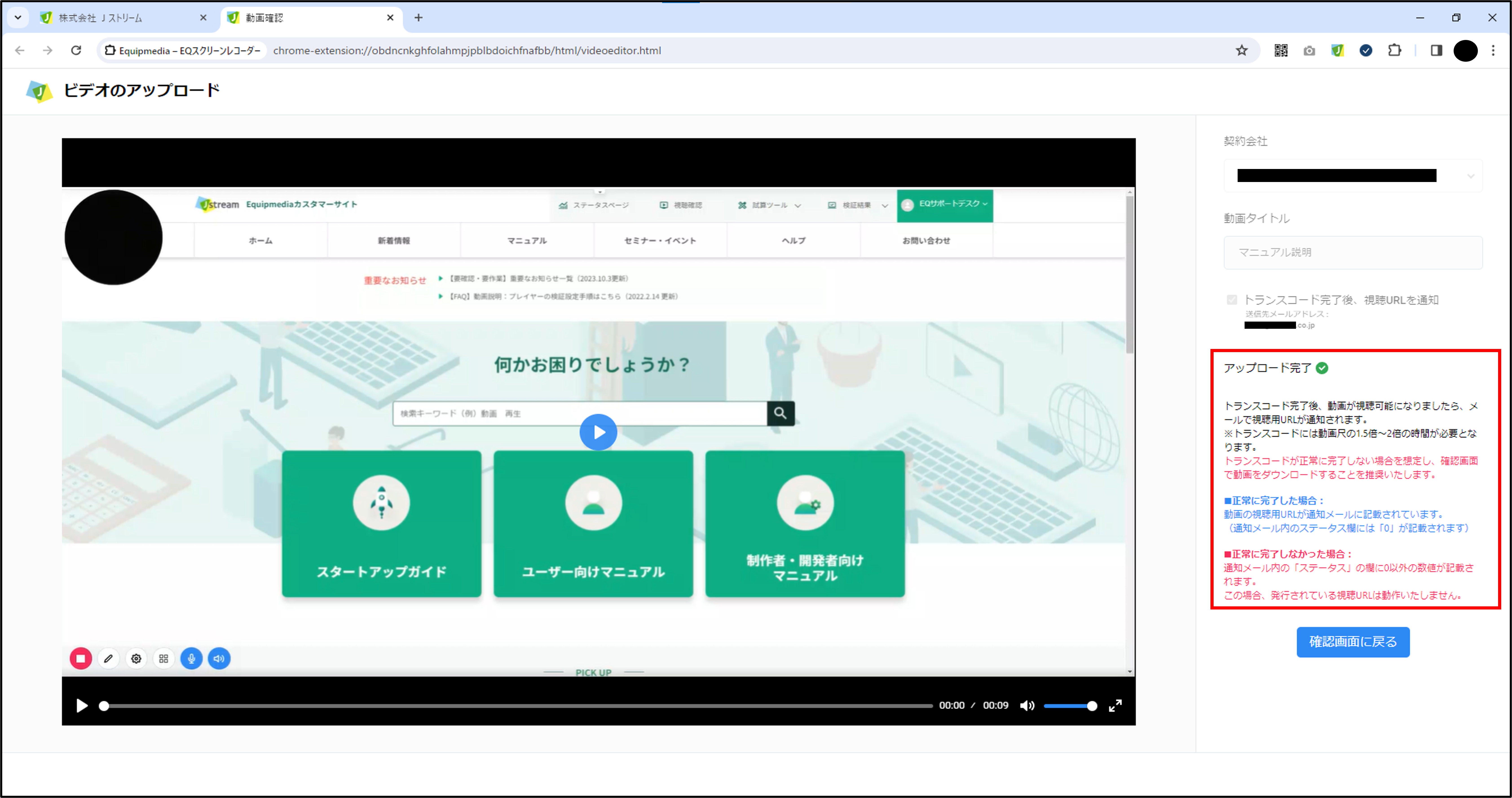Image resolution: width=1512 pixels, height=798 pixels.
Task: Click the blue checkmark extension icon
Action: coord(1366,50)
